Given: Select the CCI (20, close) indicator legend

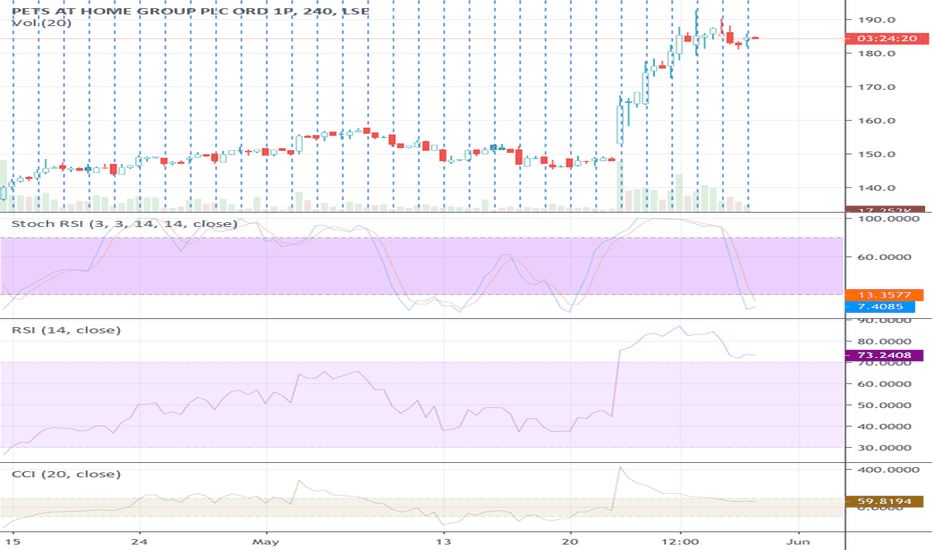Looking at the screenshot, I should pos(66,474).
